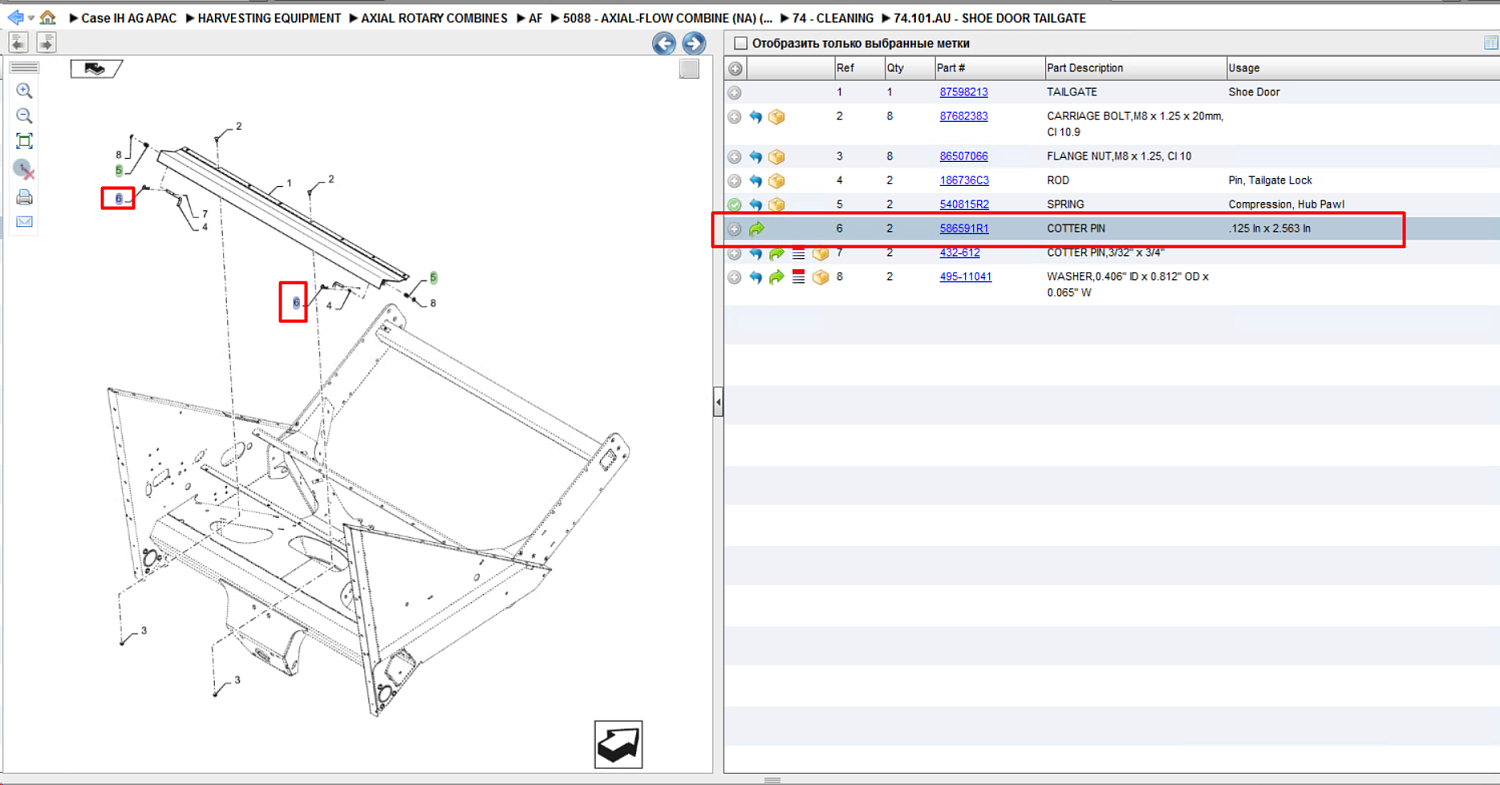Fit the diagram to the window
Screen dimensions: 1500x785
25,142
